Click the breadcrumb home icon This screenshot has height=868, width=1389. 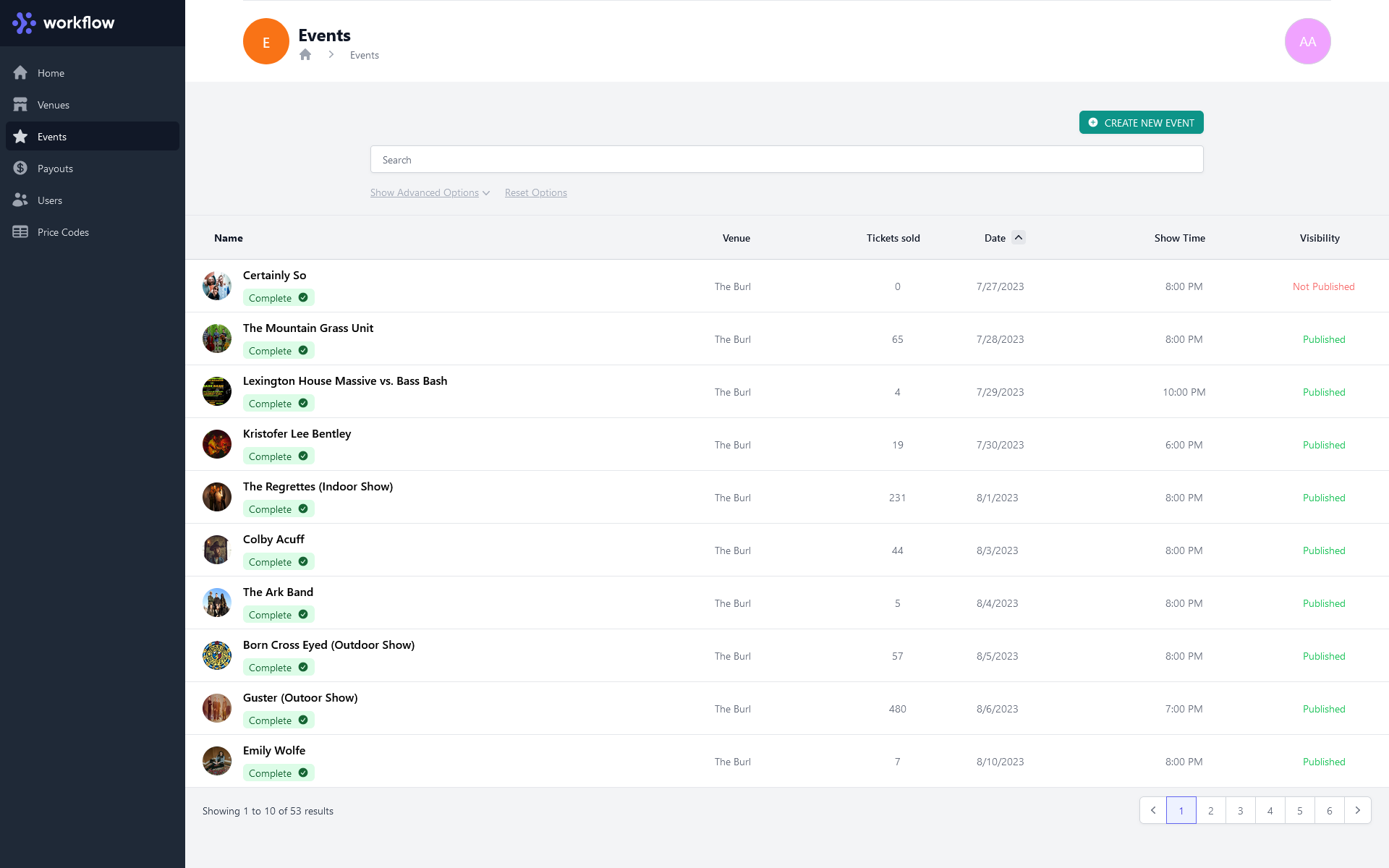305,55
